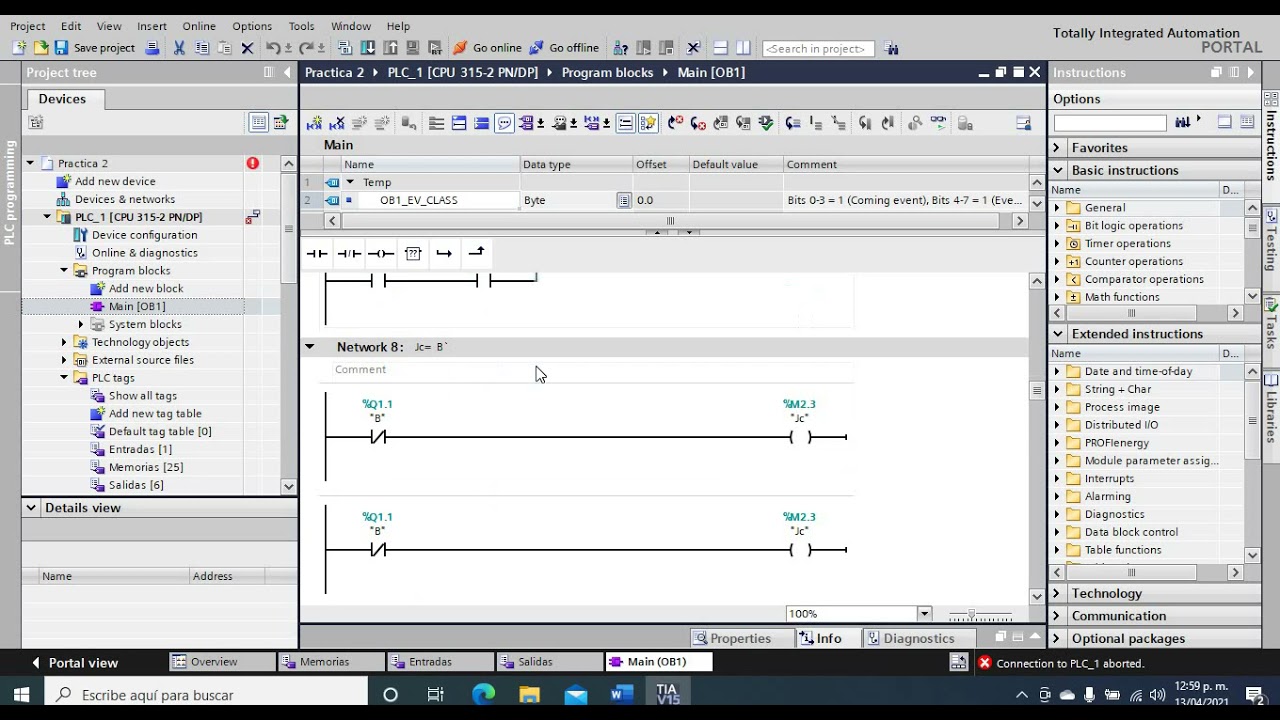This screenshot has width=1280, height=720.
Task: Click the Cut scissors icon
Action: [x=179, y=48]
